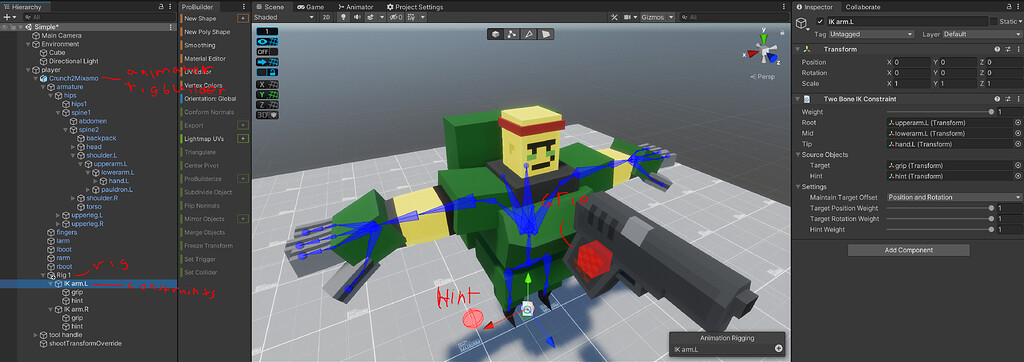Viewport: 1024px width, 362px height.
Task: Open the Project Settings tab
Action: tap(415, 7)
